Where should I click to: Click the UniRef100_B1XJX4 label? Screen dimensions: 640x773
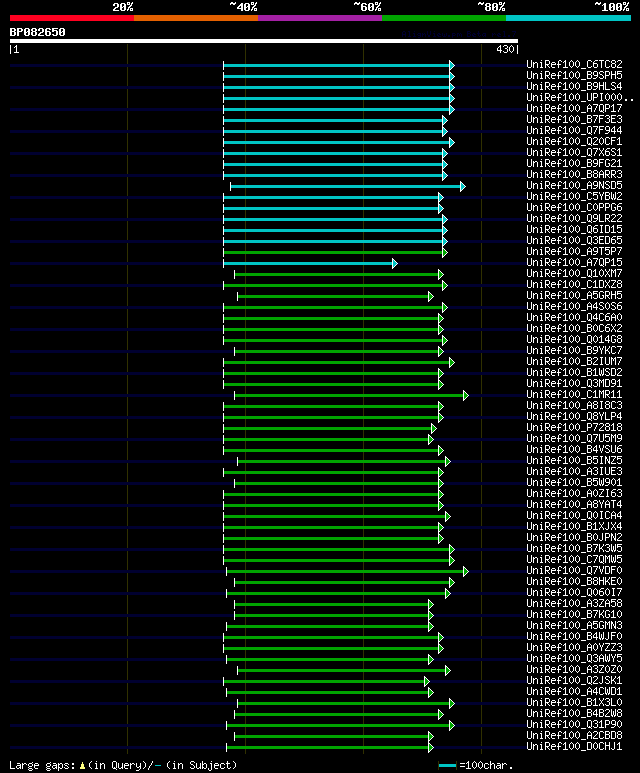click(x=574, y=527)
